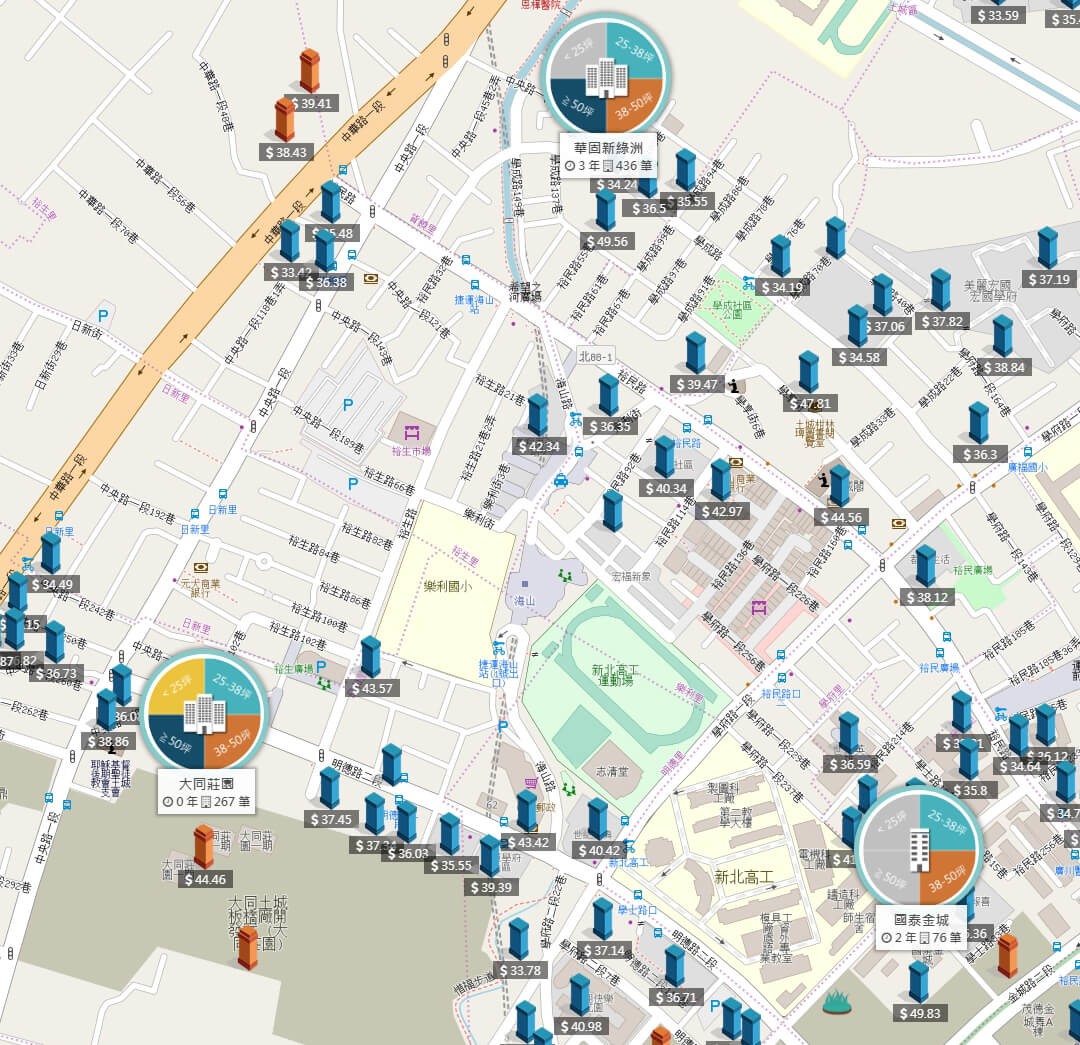Click the $40.34 price label
The image size is (1080, 1045).
click(x=665, y=488)
